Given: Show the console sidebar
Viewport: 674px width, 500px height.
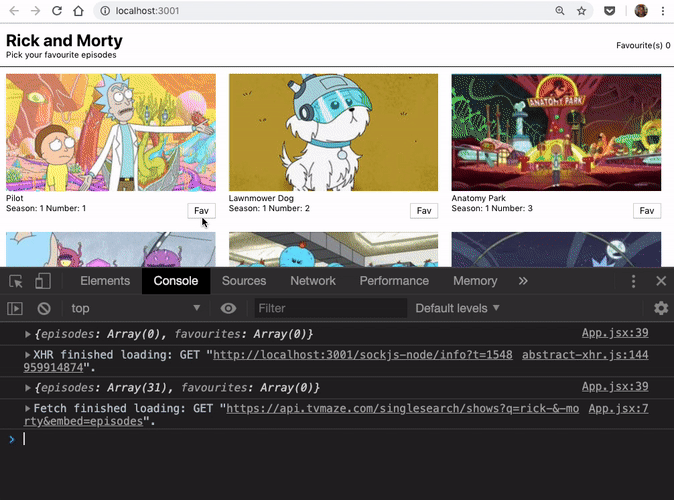Looking at the screenshot, I should 15,308.
